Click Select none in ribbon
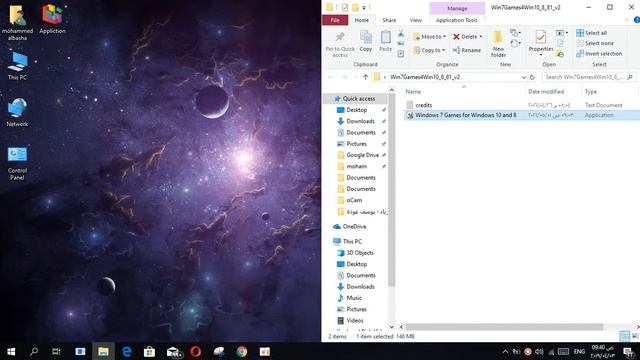Image resolution: width=640 pixels, height=360 pixels. [x=595, y=43]
